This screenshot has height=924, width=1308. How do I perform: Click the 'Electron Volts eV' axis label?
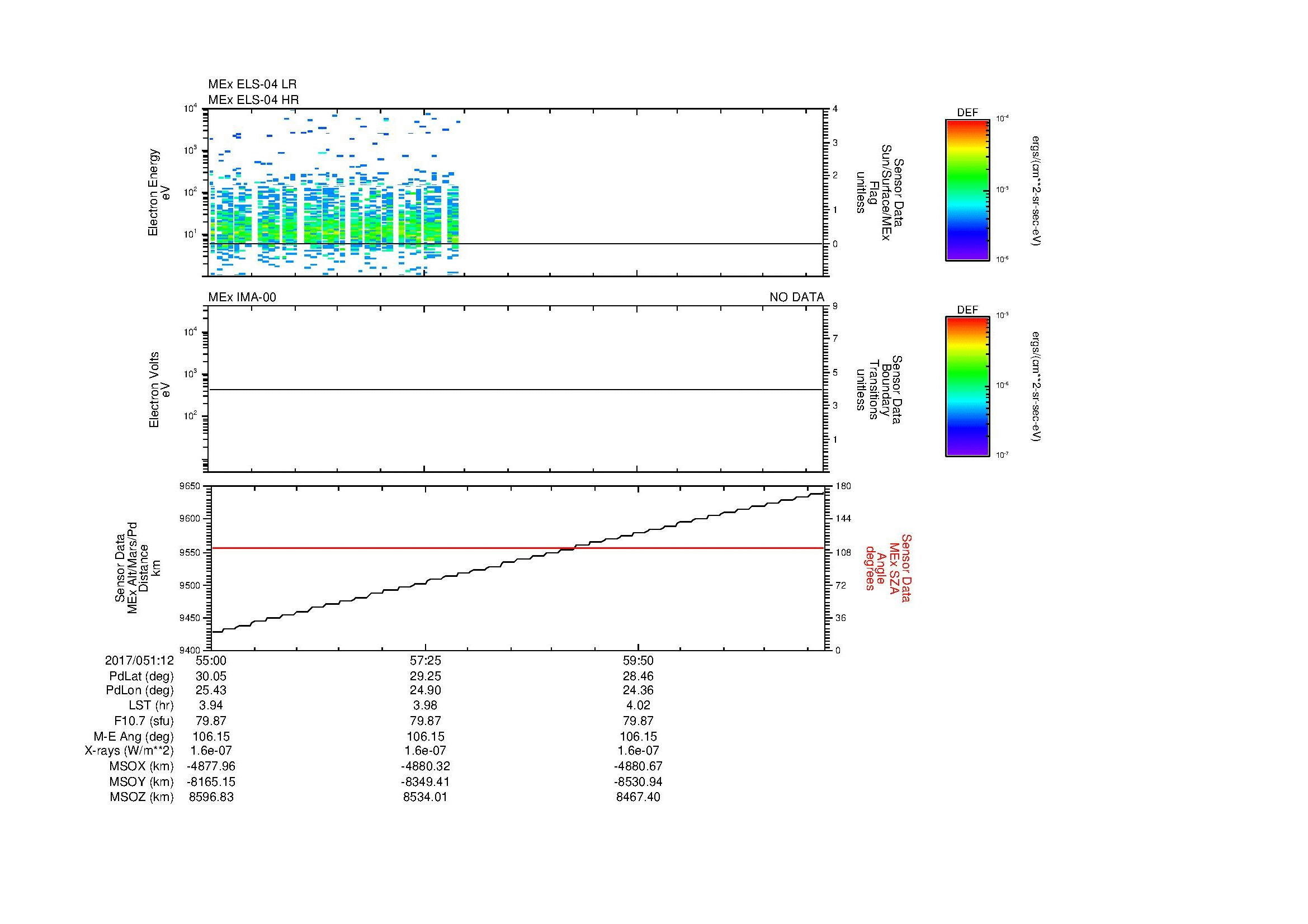(x=159, y=390)
